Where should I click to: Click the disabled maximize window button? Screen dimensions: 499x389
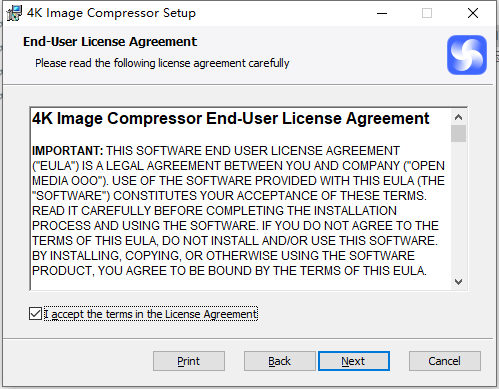tap(427, 13)
